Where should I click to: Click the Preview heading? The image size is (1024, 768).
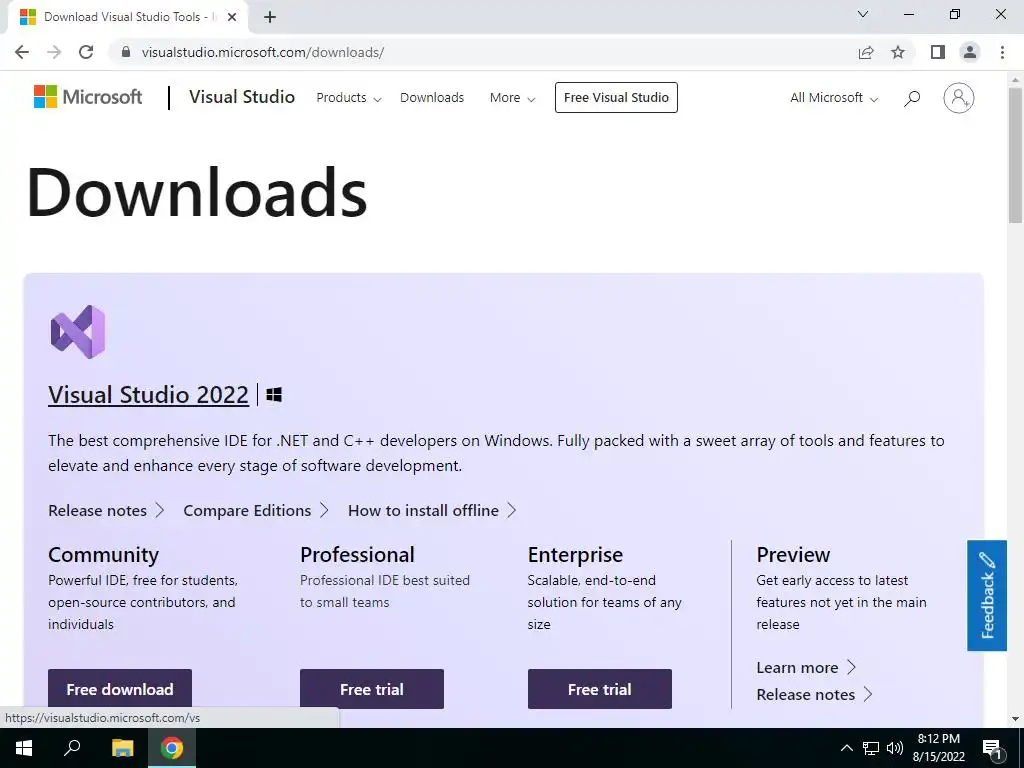point(793,554)
